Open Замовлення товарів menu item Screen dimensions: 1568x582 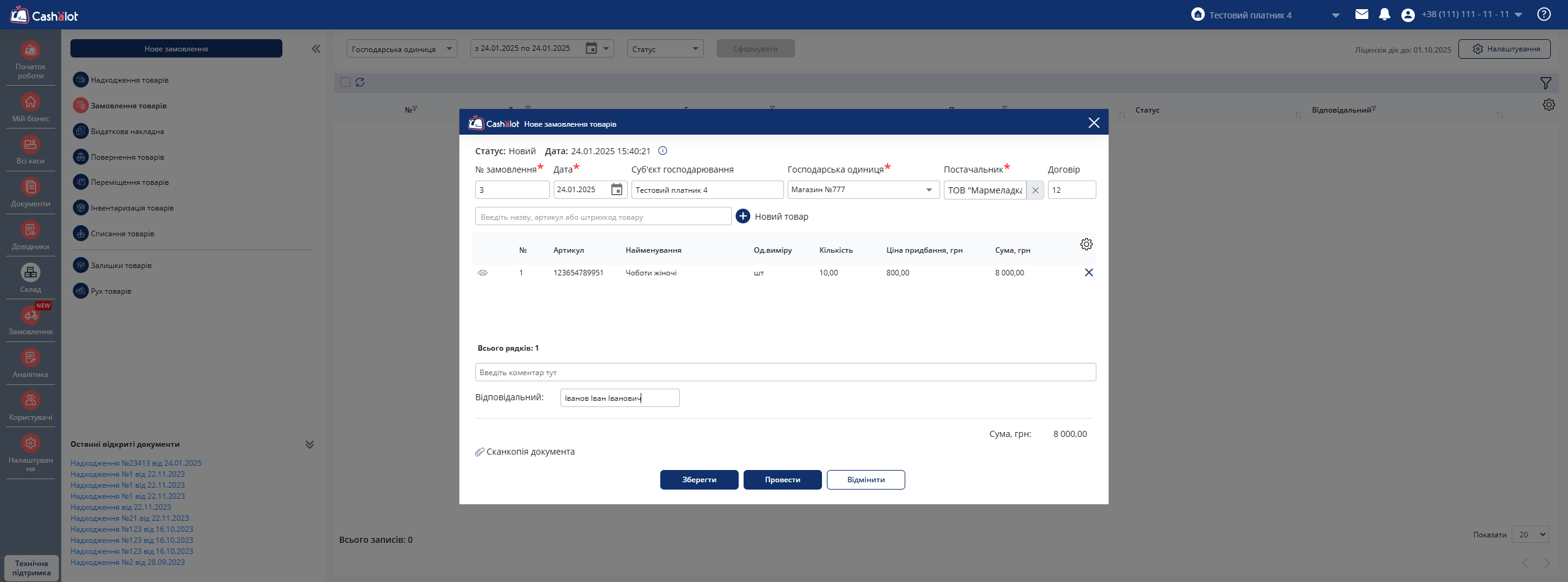[120, 105]
